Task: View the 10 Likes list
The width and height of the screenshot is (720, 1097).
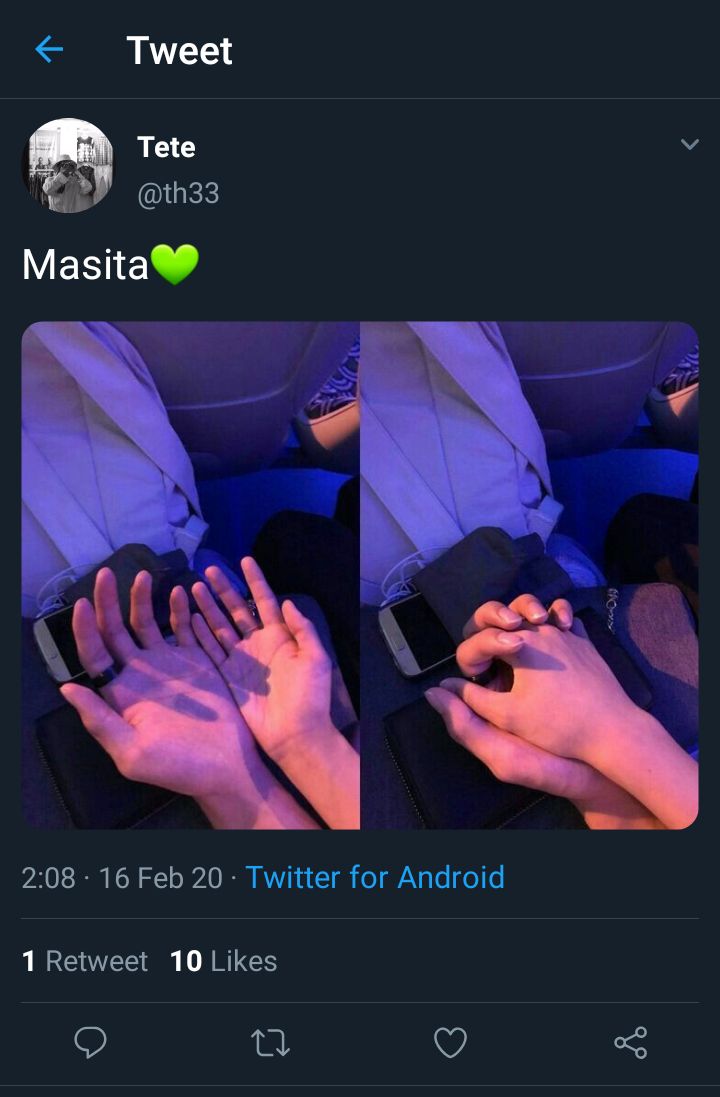Action: click(224, 961)
